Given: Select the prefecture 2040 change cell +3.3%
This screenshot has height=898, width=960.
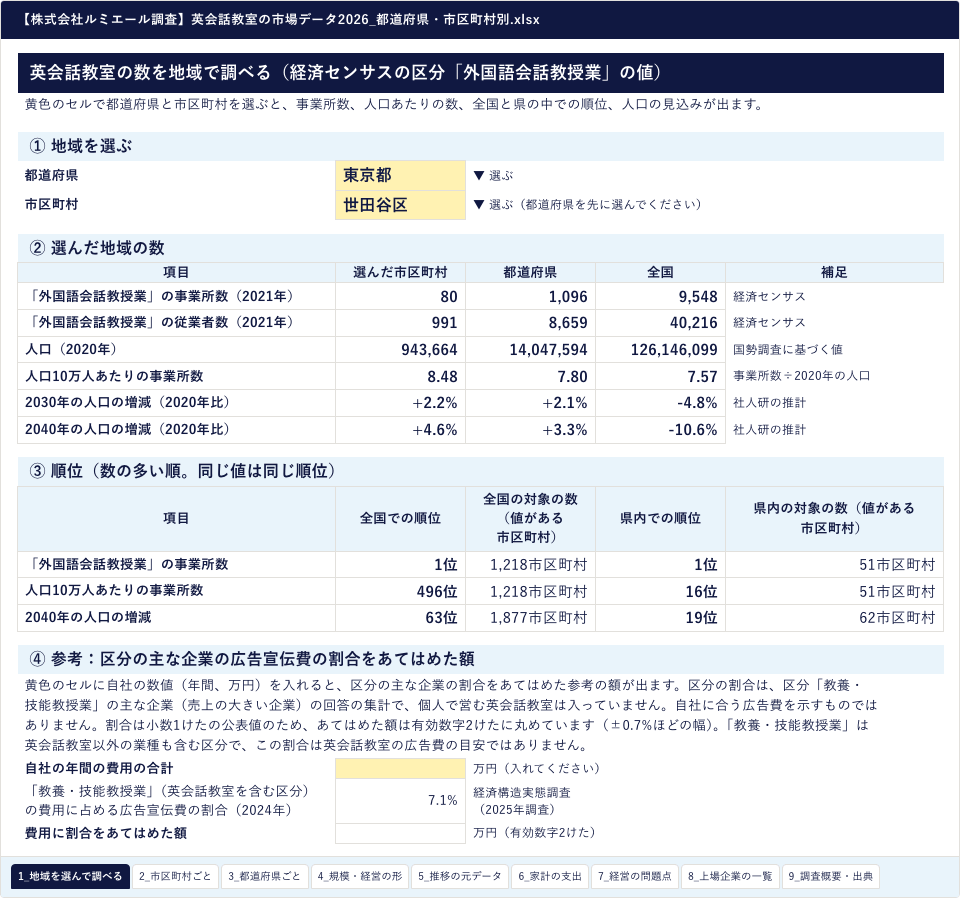Looking at the screenshot, I should [x=530, y=430].
